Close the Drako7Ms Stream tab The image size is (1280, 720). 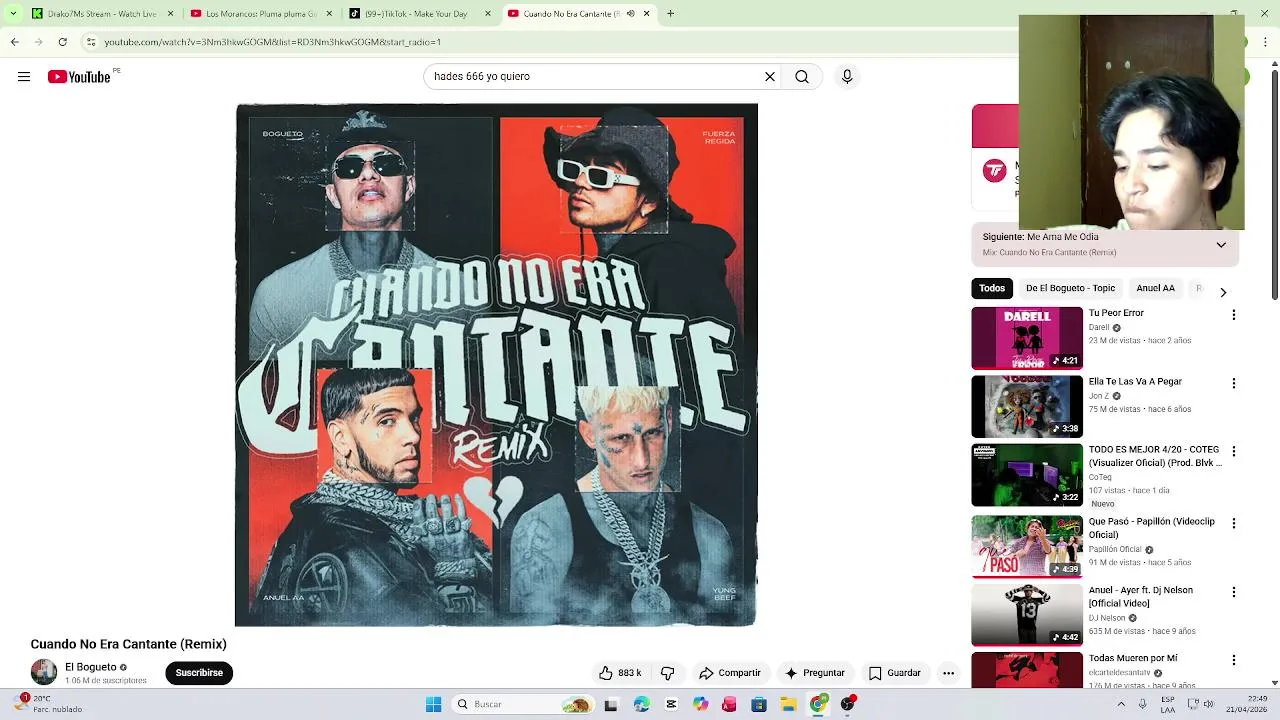coord(170,14)
